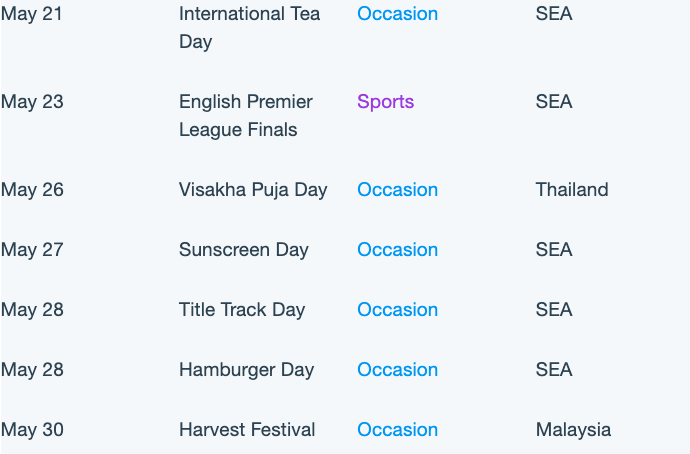
Task: Select the May 30 date cell
Action: pos(32,429)
